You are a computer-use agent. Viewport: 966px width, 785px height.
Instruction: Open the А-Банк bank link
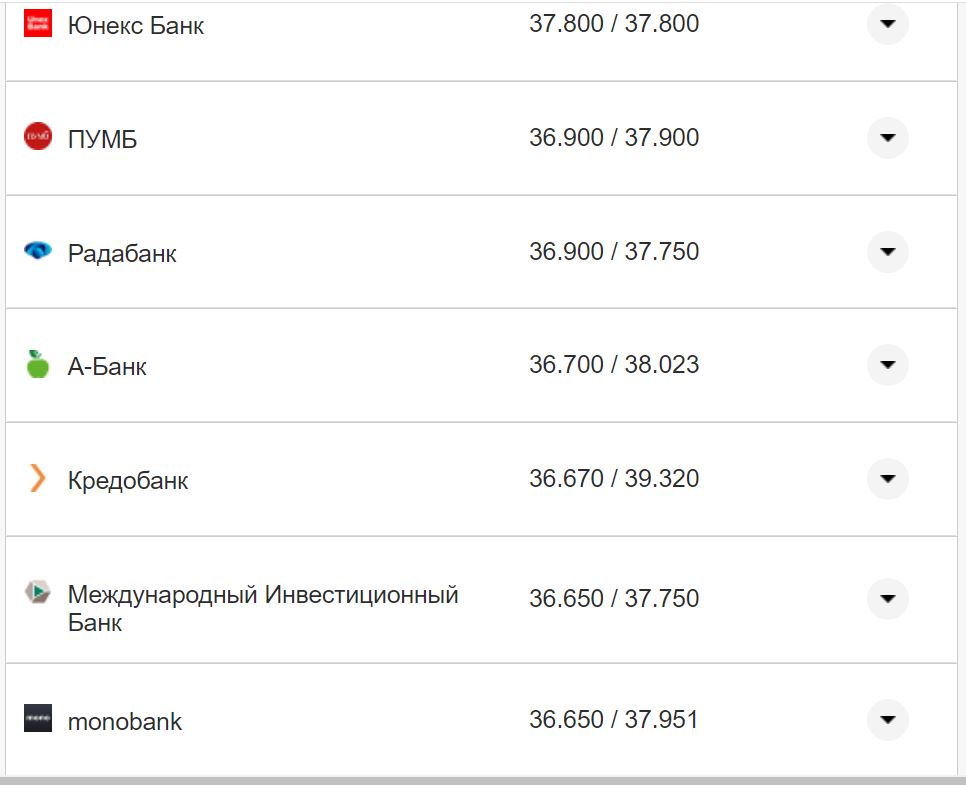click(x=106, y=365)
